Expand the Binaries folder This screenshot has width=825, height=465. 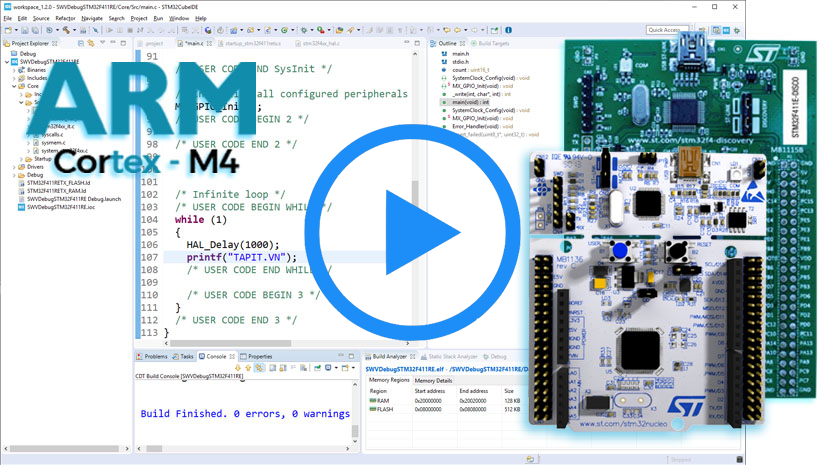[x=14, y=69]
